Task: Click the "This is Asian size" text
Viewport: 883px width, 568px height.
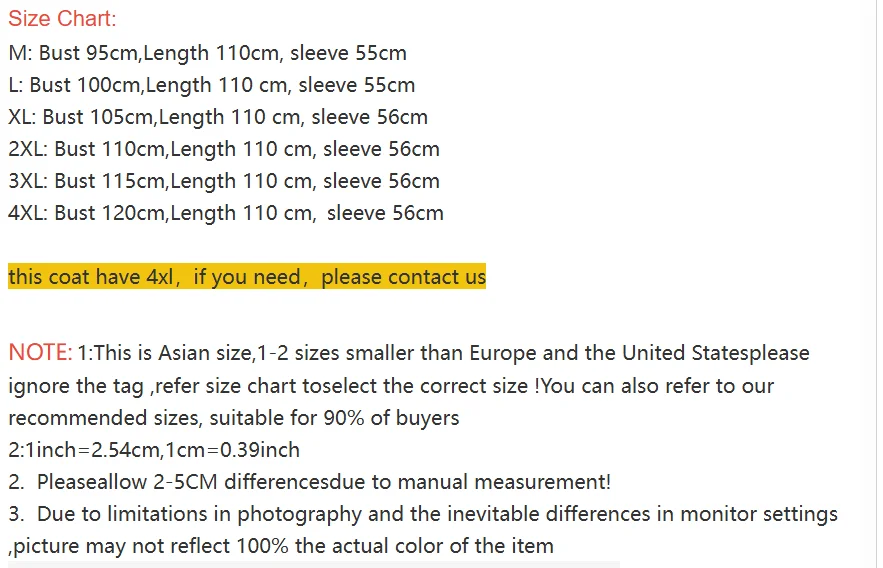Action: (x=174, y=353)
